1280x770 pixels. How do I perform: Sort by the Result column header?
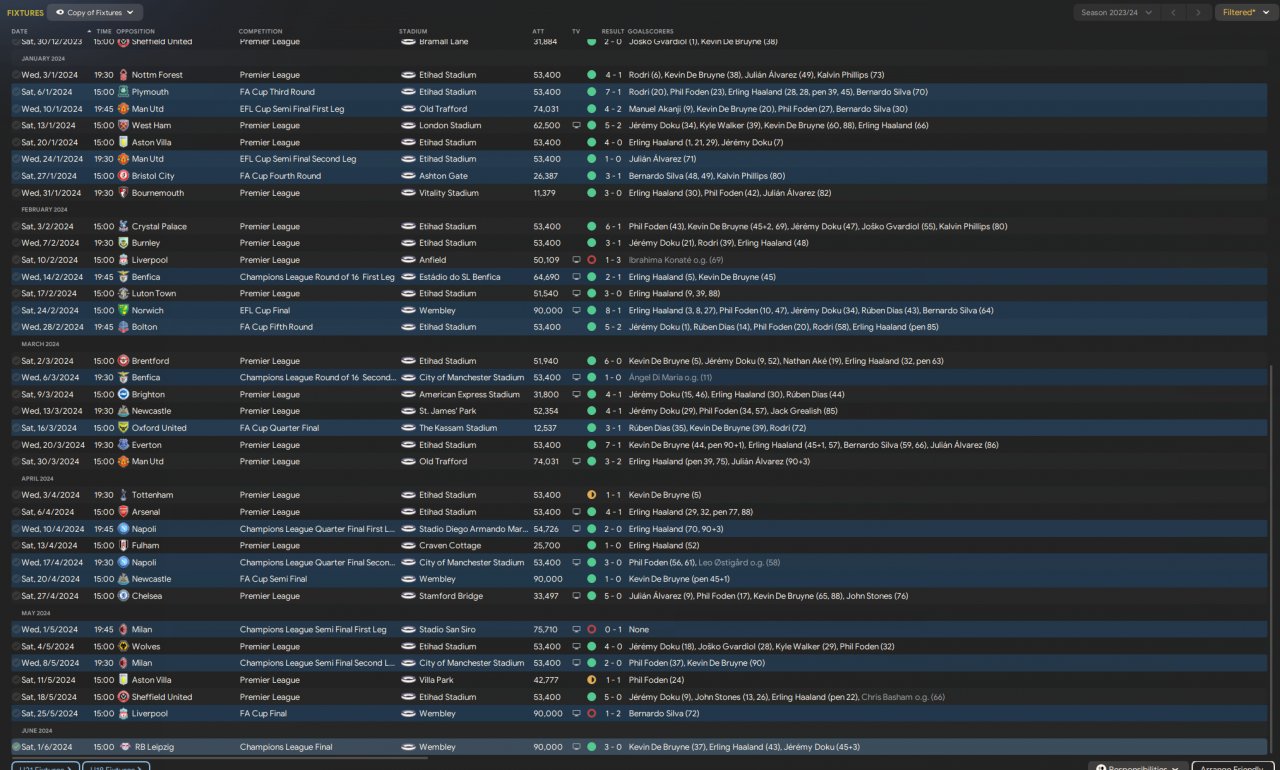point(612,31)
